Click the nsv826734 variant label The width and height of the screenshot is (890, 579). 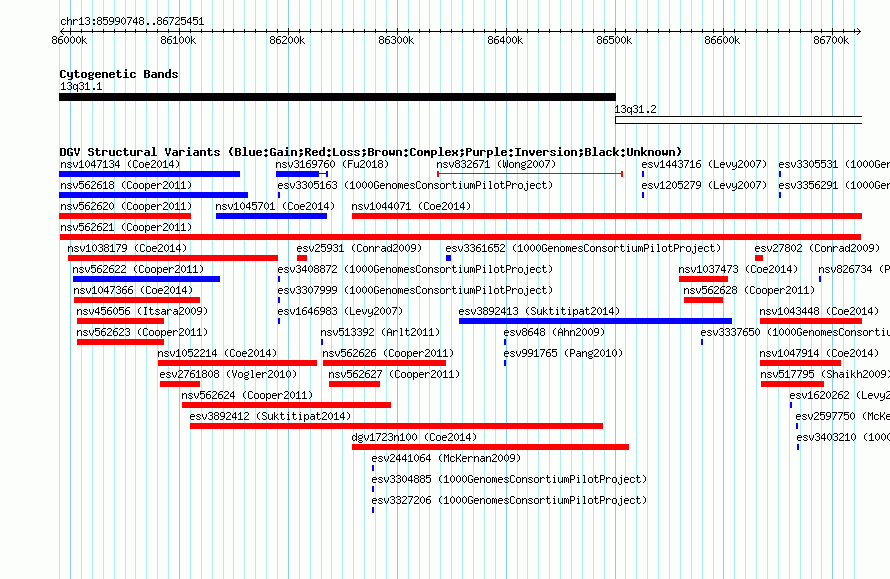(854, 269)
